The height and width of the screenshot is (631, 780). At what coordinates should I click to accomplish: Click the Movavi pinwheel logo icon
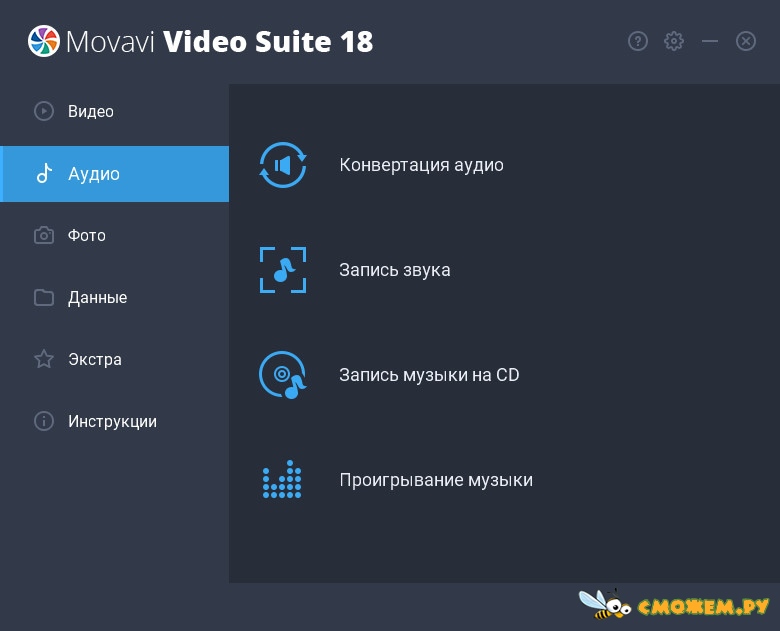tap(44, 41)
